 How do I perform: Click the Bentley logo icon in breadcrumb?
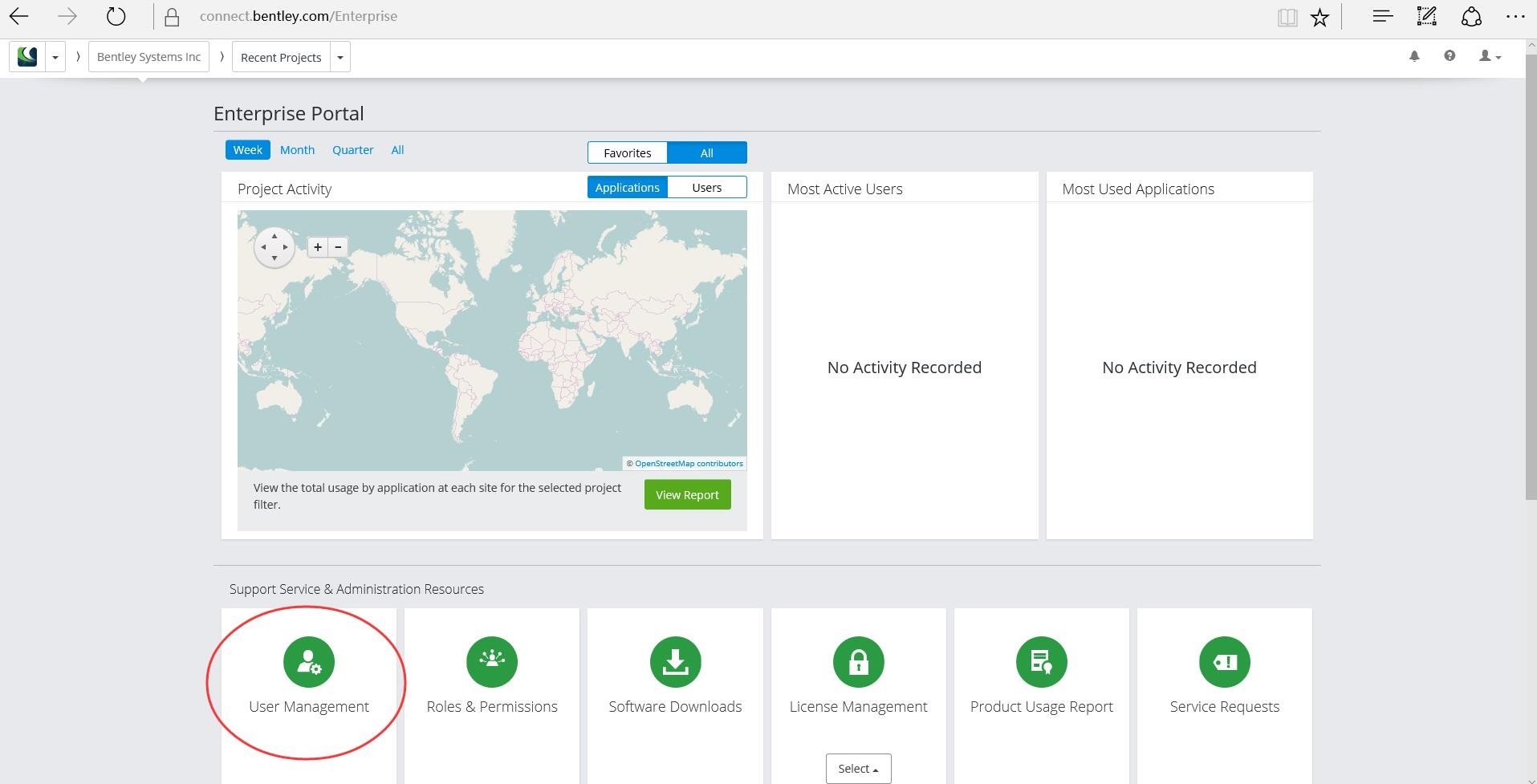tap(27, 57)
